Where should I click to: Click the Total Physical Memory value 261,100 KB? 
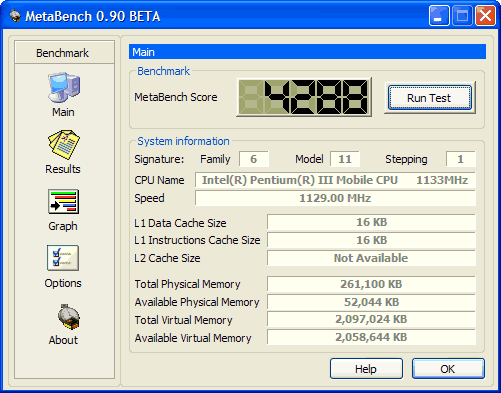pyautogui.click(x=371, y=284)
